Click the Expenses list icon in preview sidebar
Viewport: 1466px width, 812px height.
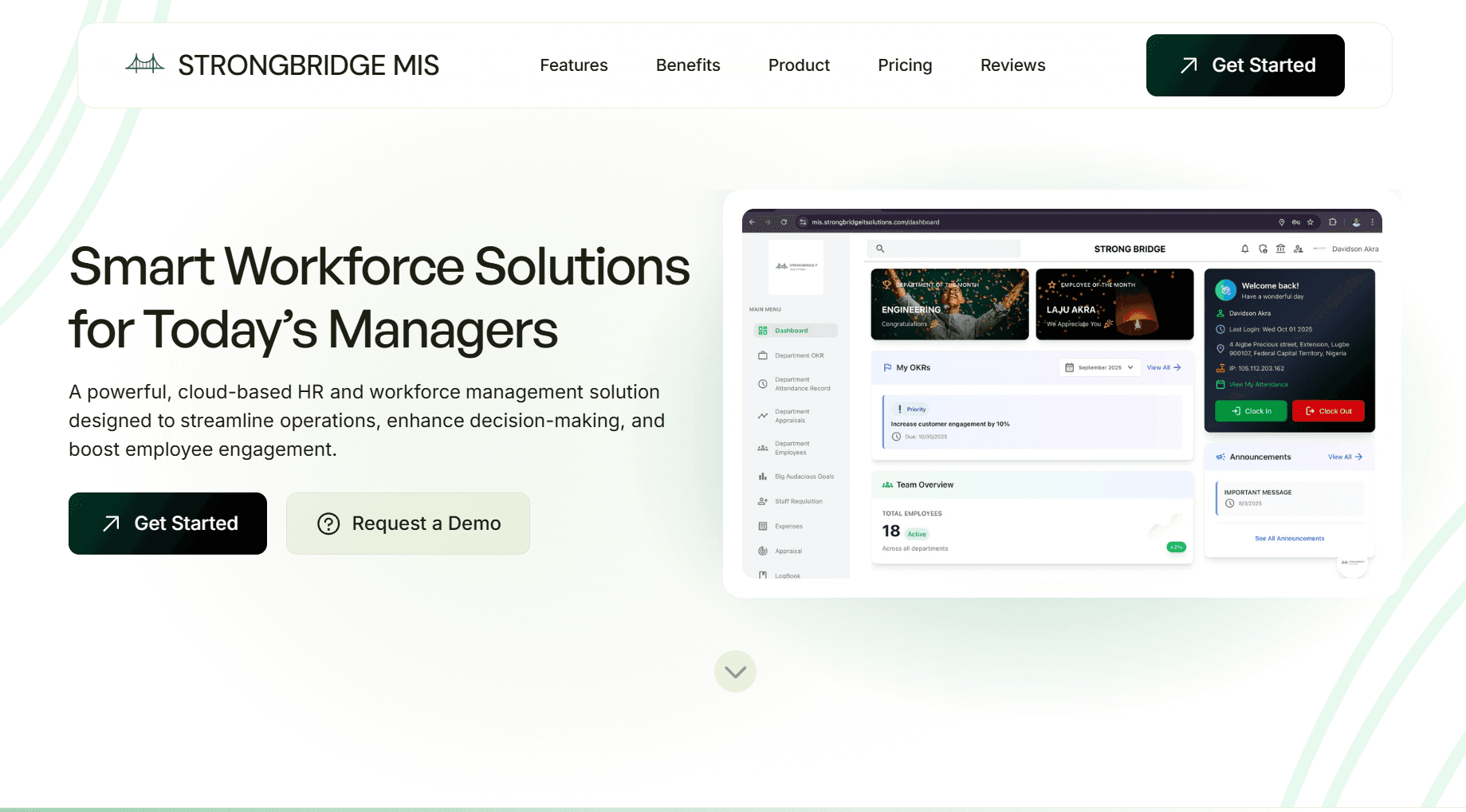pos(763,526)
